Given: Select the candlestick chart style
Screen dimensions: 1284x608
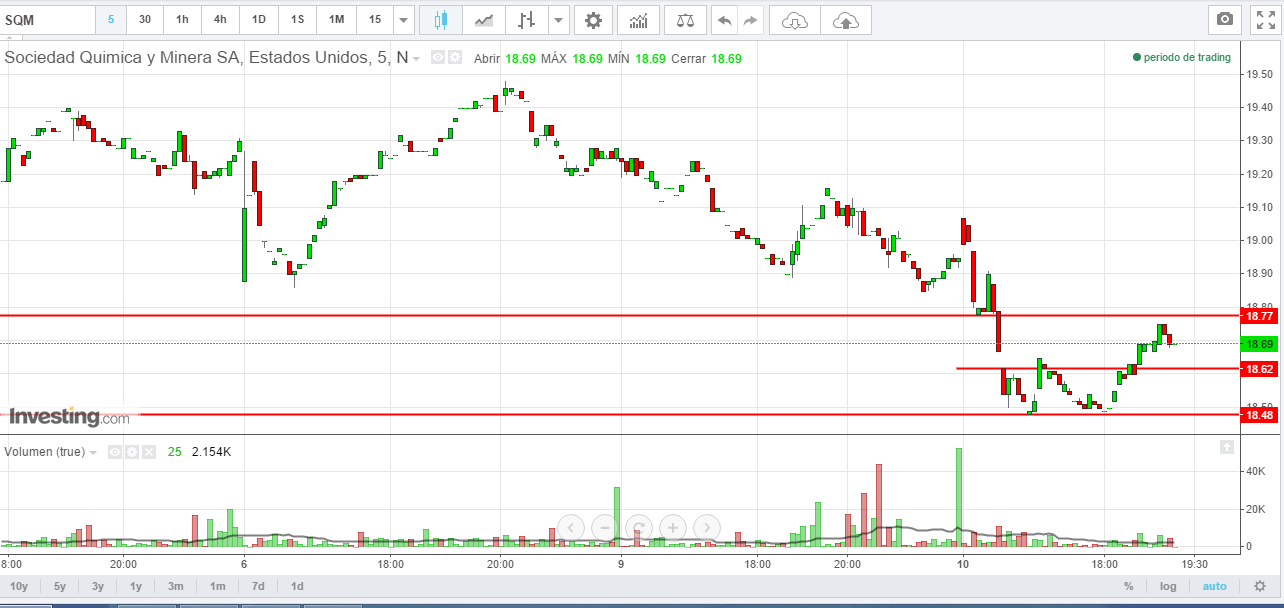Looking at the screenshot, I should tap(441, 20).
